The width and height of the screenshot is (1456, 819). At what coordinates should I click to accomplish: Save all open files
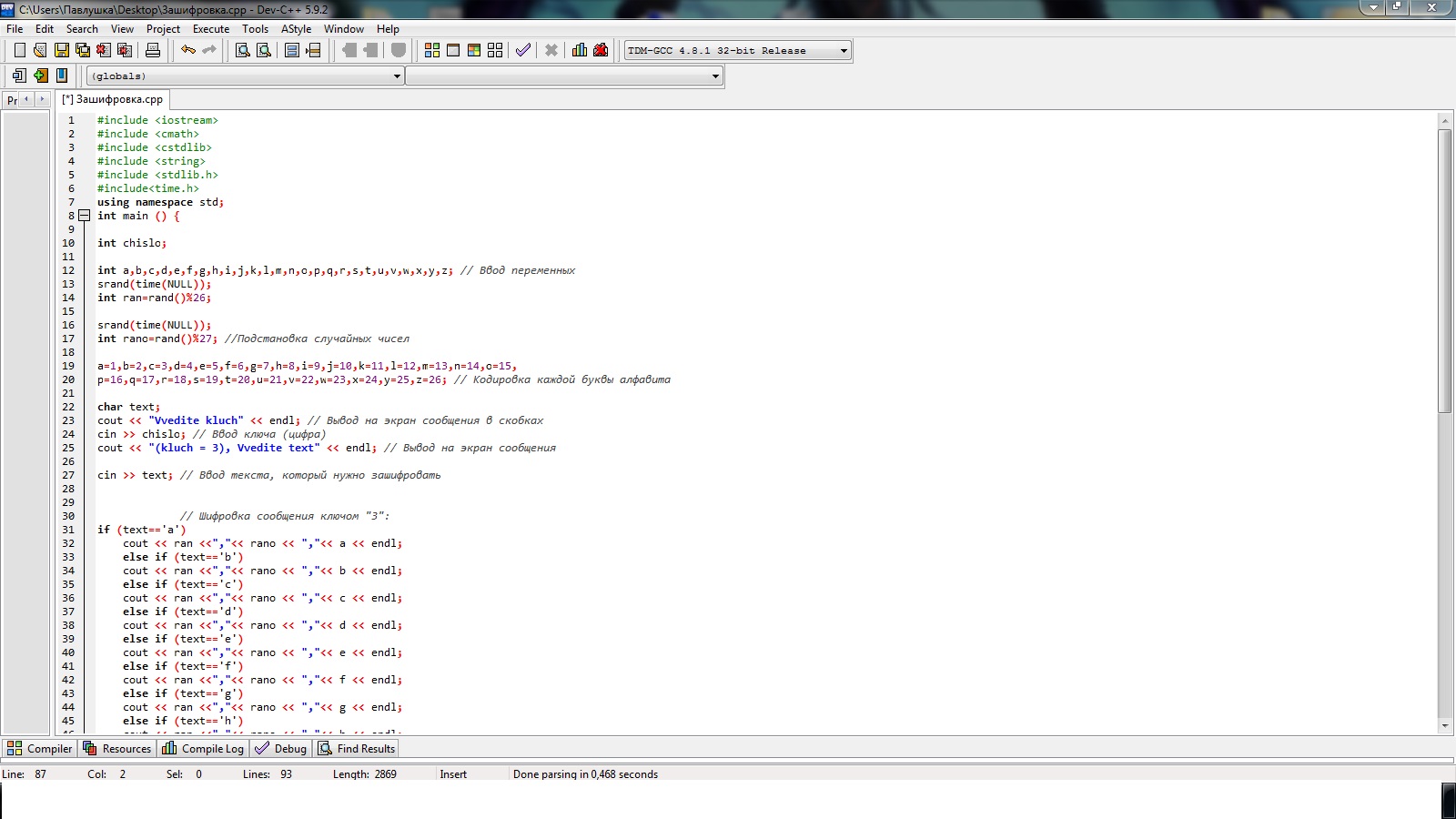point(83,50)
